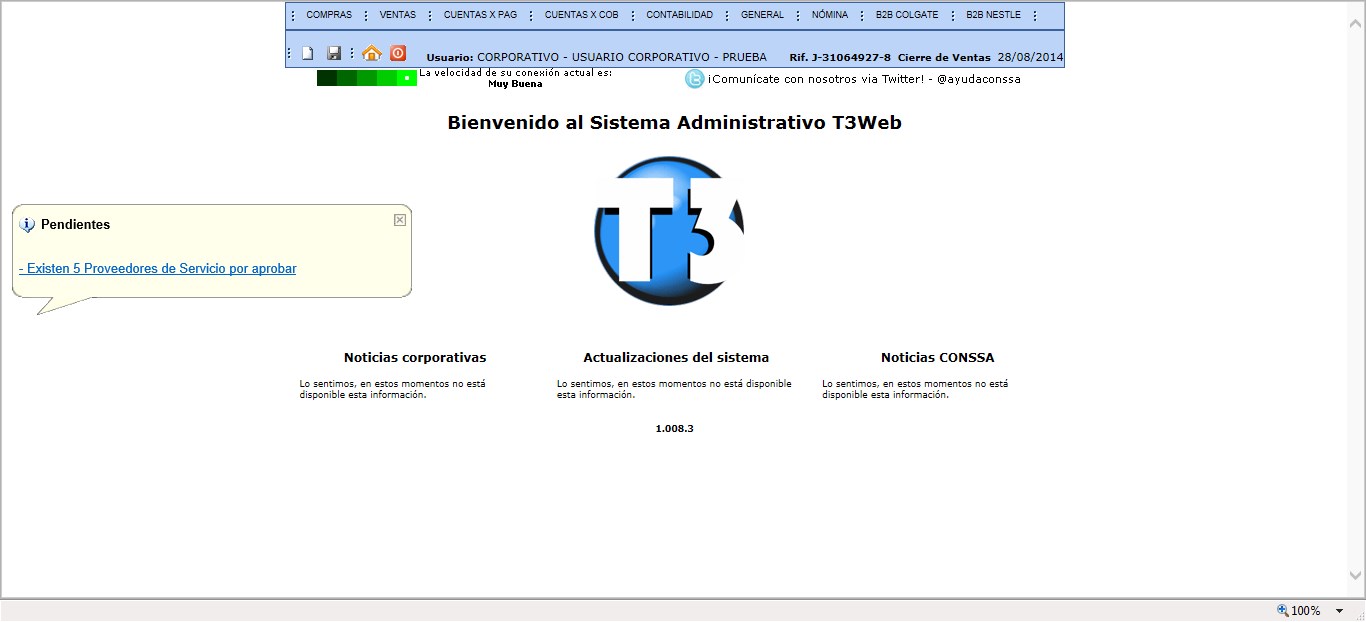The image size is (1366, 622).
Task: Click the Pendientes info icon
Action: [27, 225]
